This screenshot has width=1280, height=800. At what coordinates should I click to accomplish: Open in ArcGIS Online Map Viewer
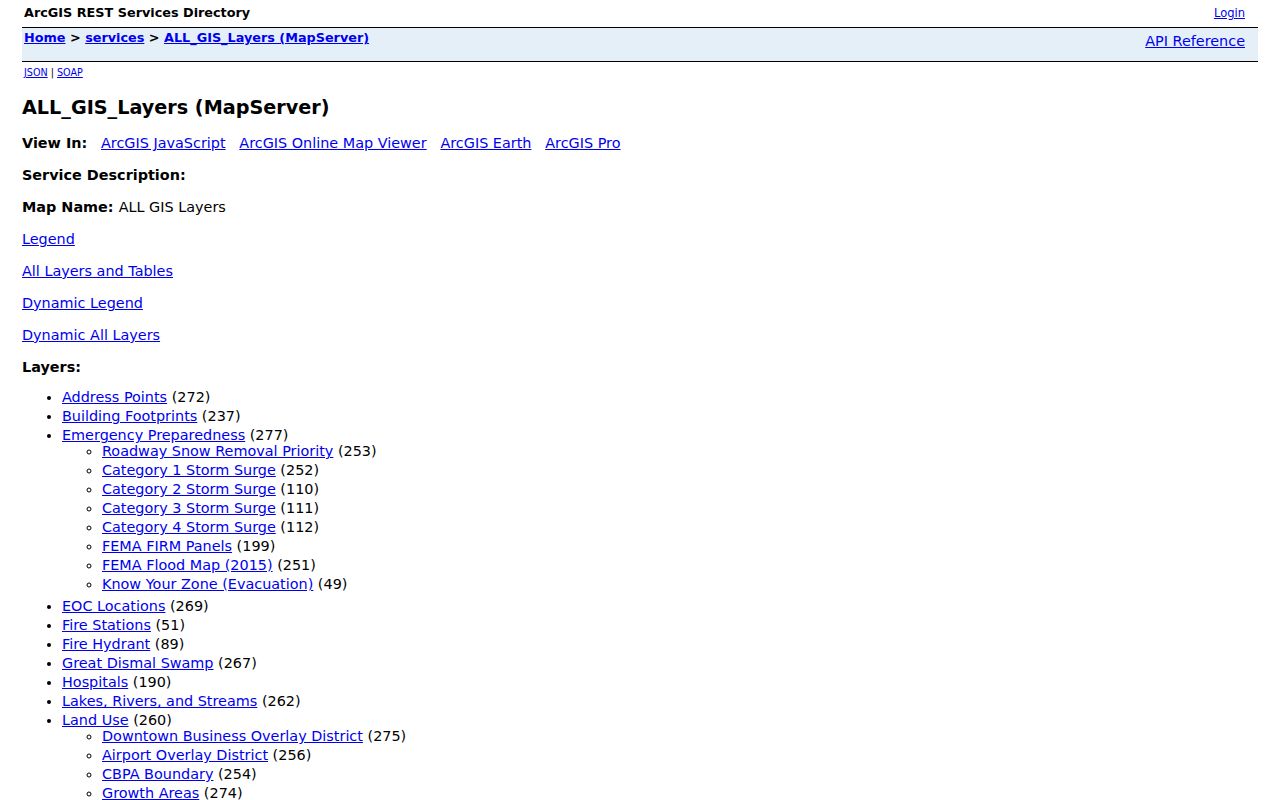pyautogui.click(x=333, y=143)
